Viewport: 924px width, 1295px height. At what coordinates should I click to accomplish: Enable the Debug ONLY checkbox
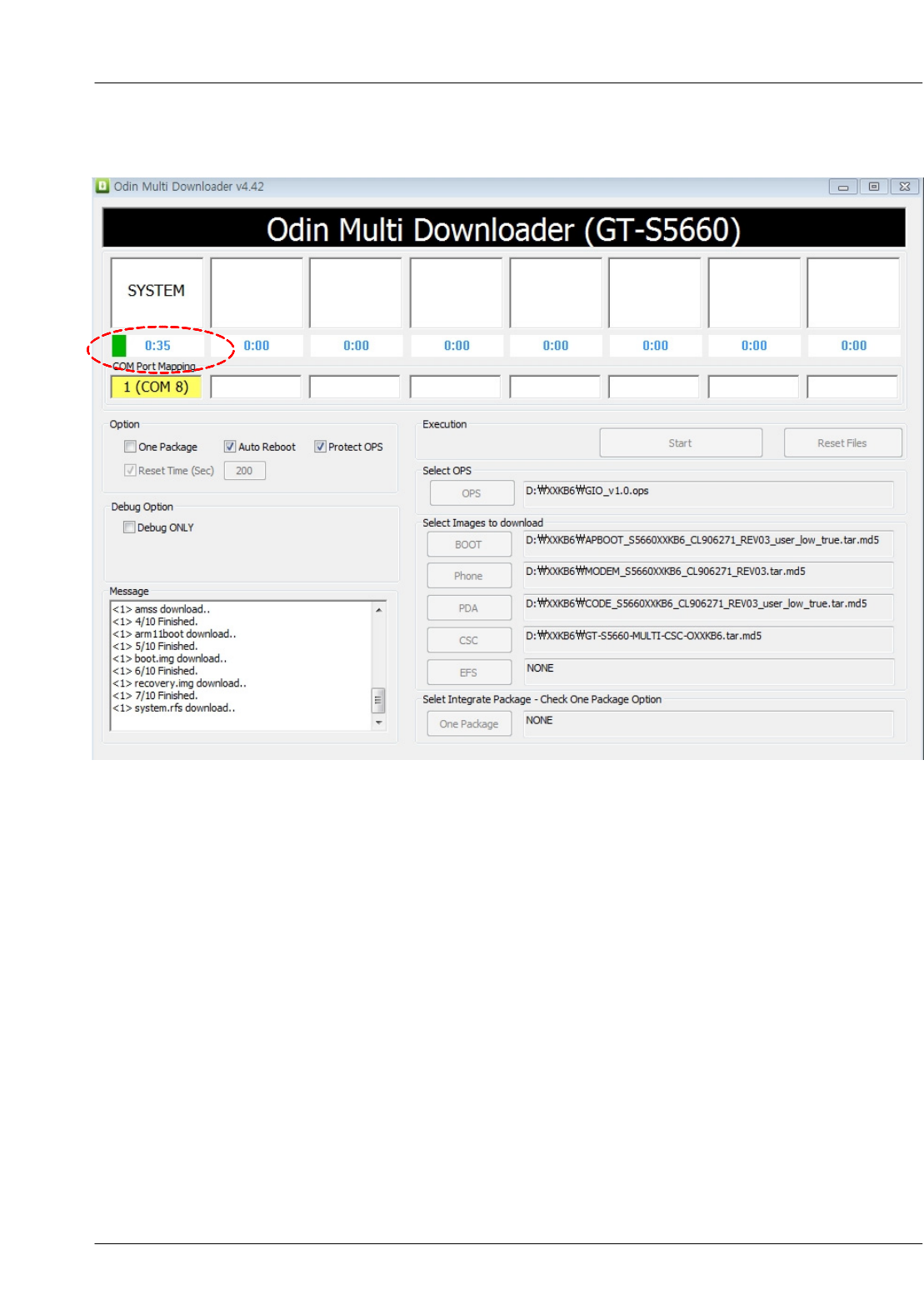129,527
